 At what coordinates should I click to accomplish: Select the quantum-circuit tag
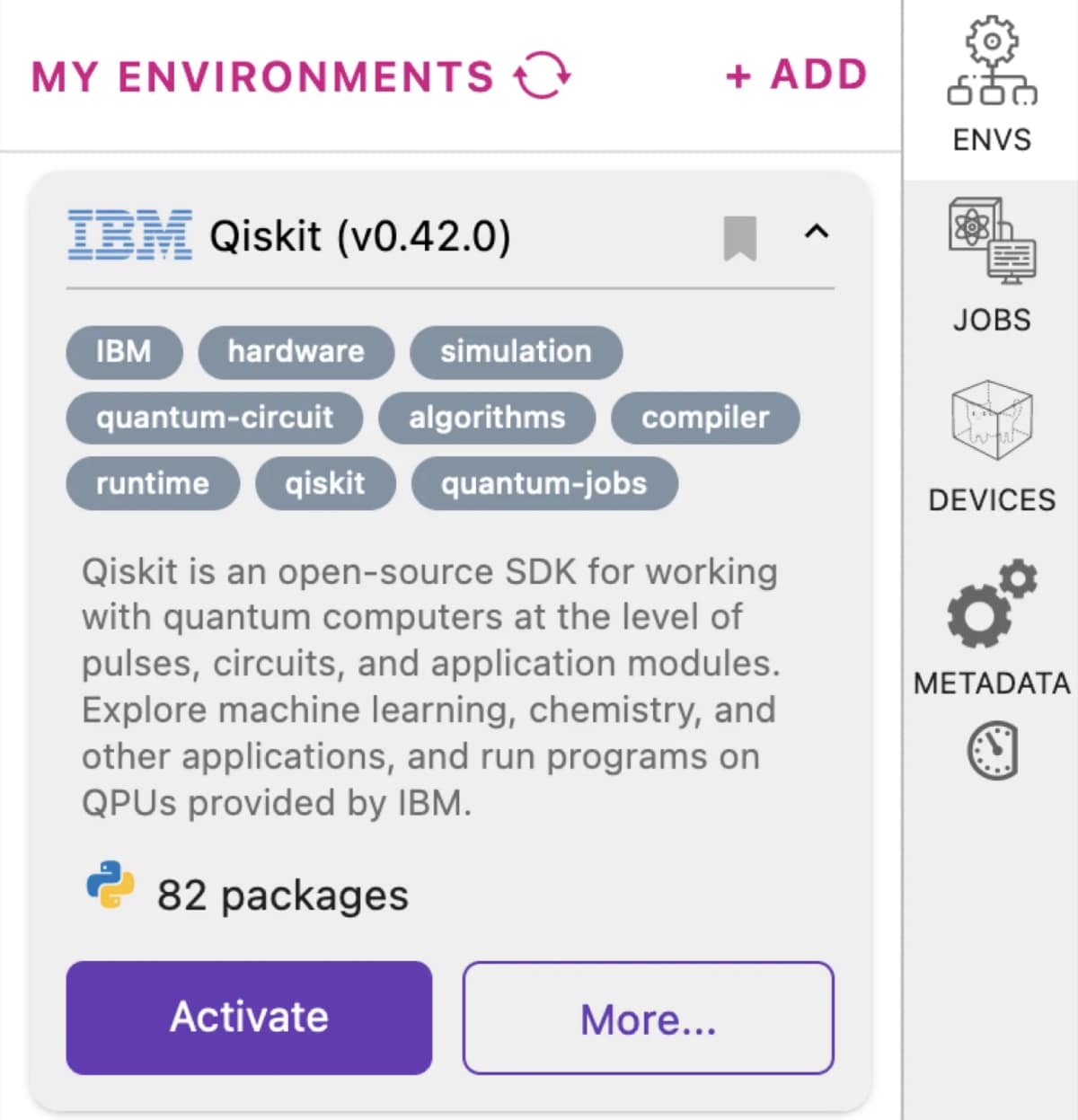(x=215, y=418)
